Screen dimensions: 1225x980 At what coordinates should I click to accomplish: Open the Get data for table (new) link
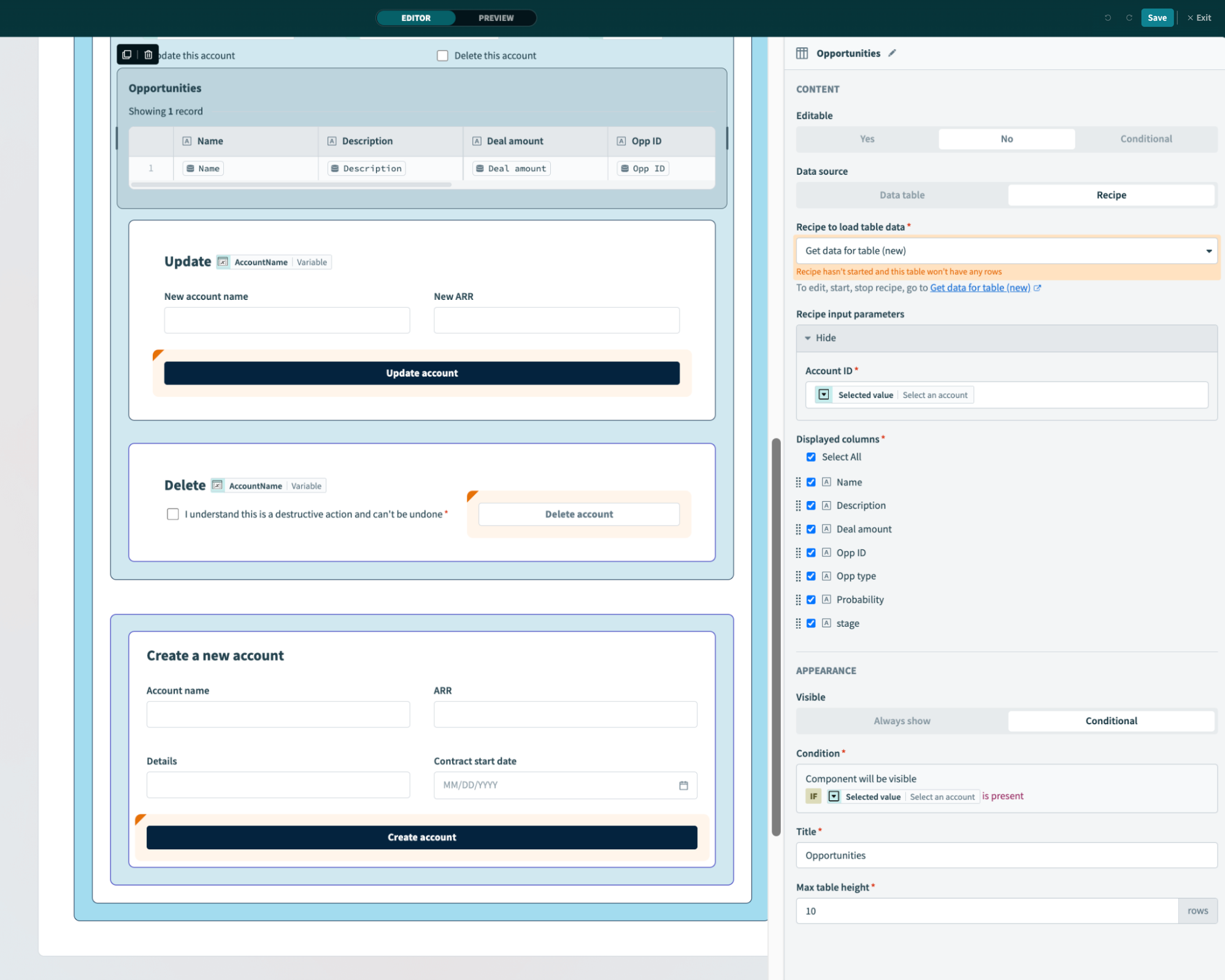click(980, 288)
